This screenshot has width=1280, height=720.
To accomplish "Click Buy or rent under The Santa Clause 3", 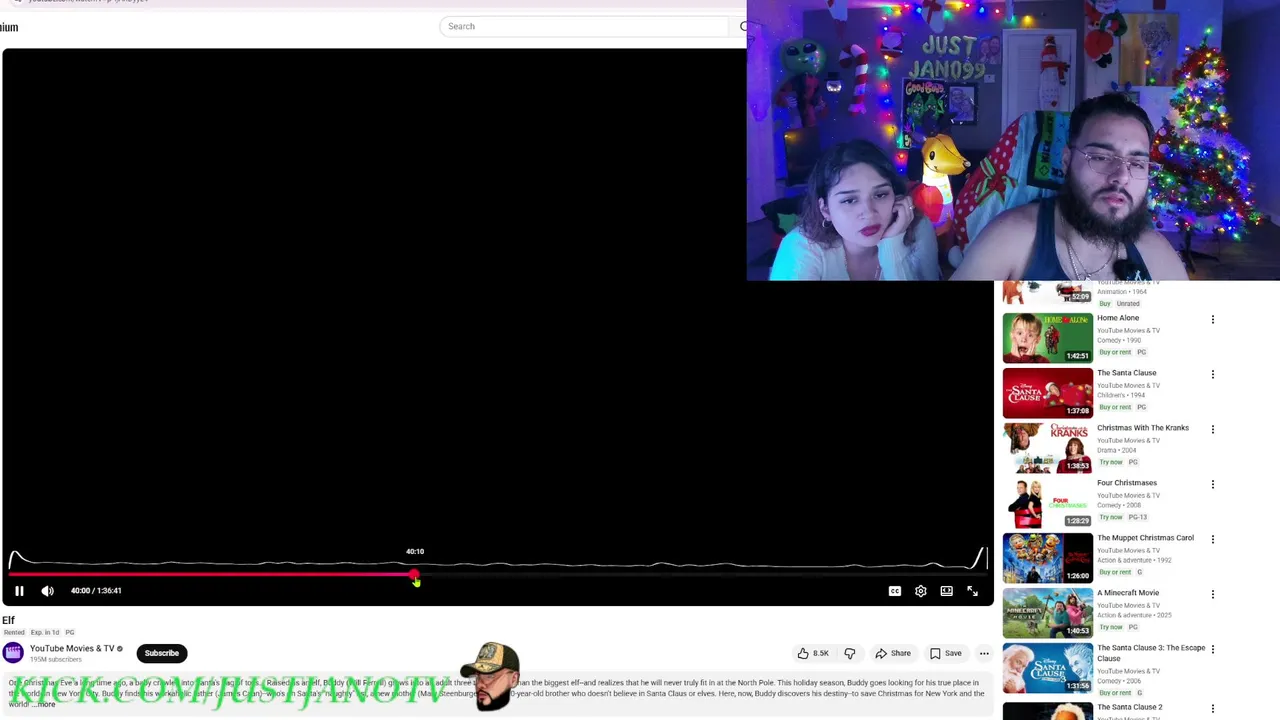I will tap(1114, 692).
